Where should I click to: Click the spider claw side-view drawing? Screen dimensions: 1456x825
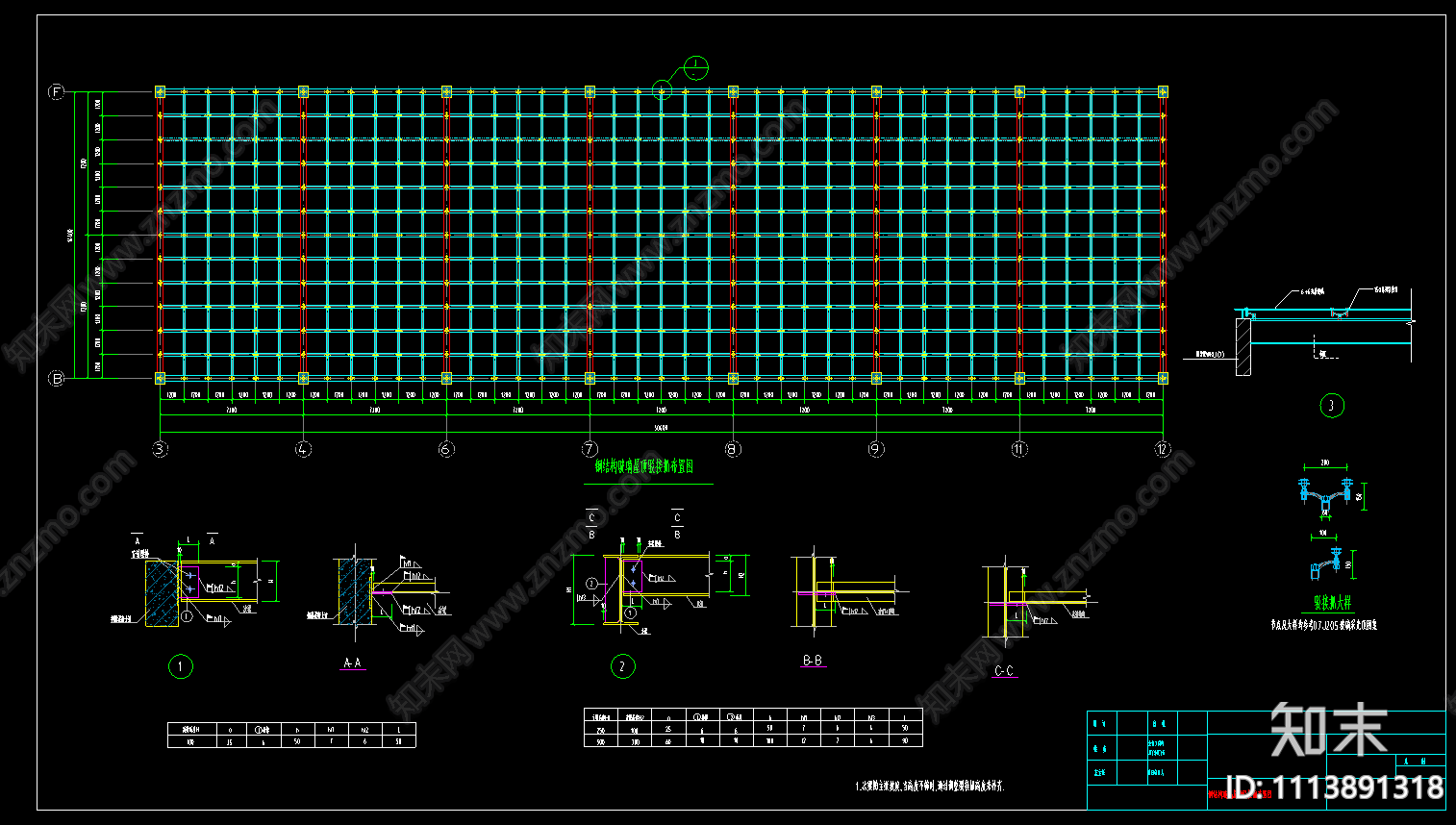pos(1327,564)
